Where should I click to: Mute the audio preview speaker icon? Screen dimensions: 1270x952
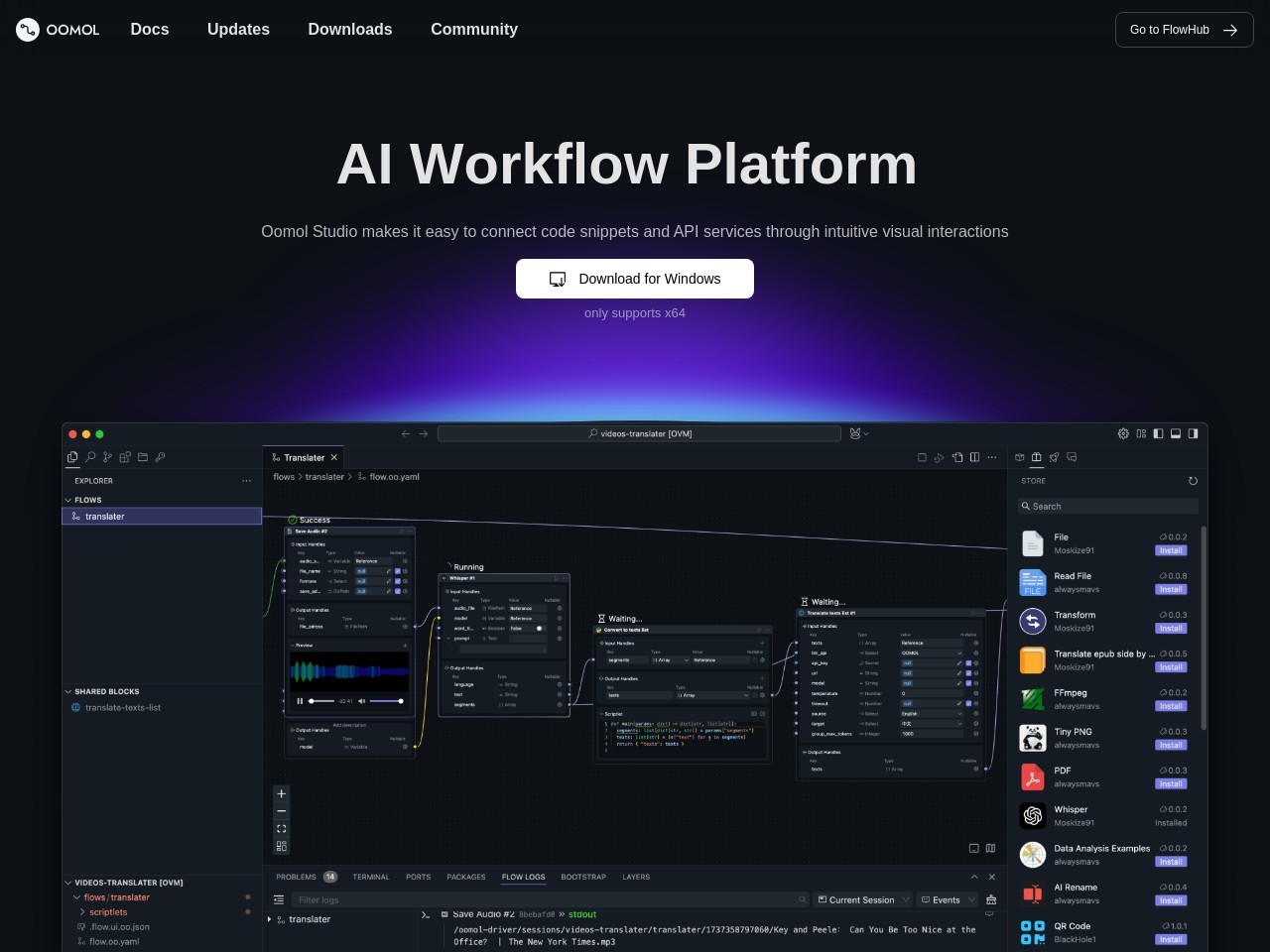click(362, 701)
